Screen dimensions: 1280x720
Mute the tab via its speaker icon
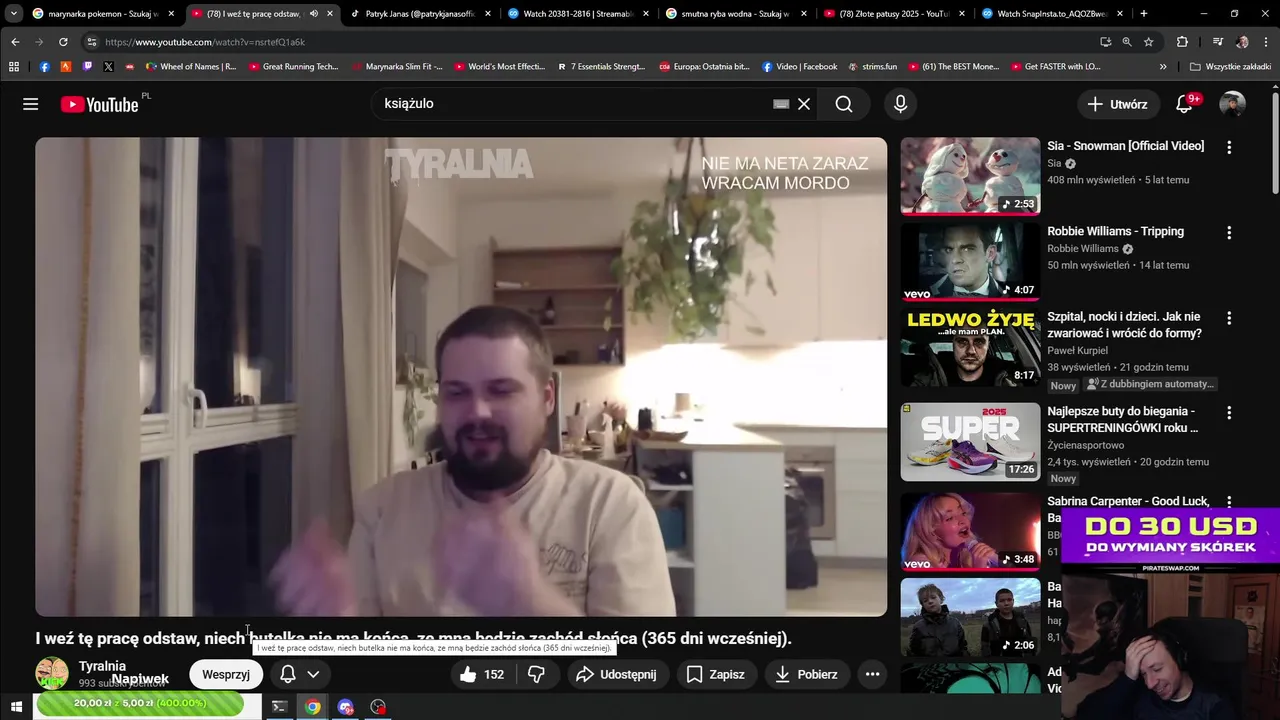coord(314,14)
